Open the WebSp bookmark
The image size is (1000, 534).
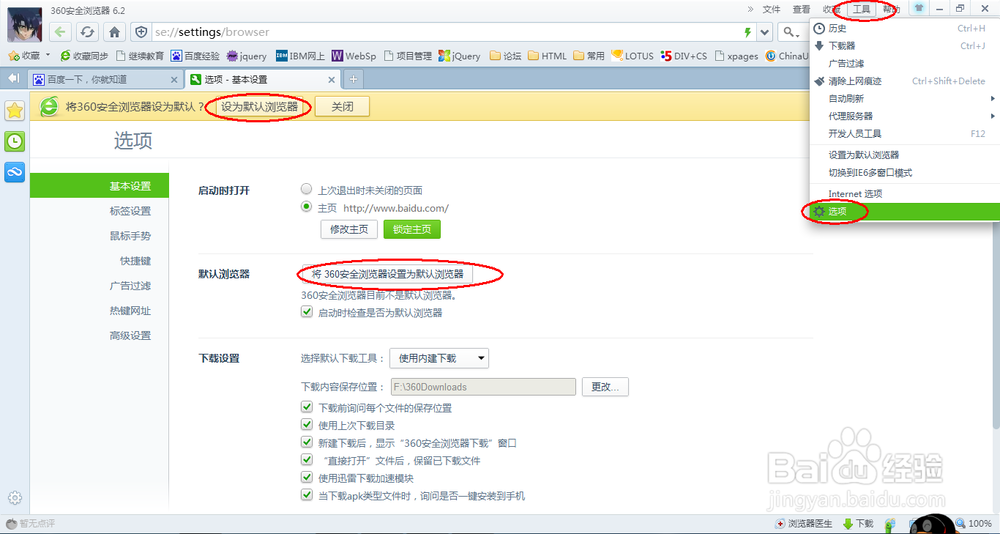354,56
